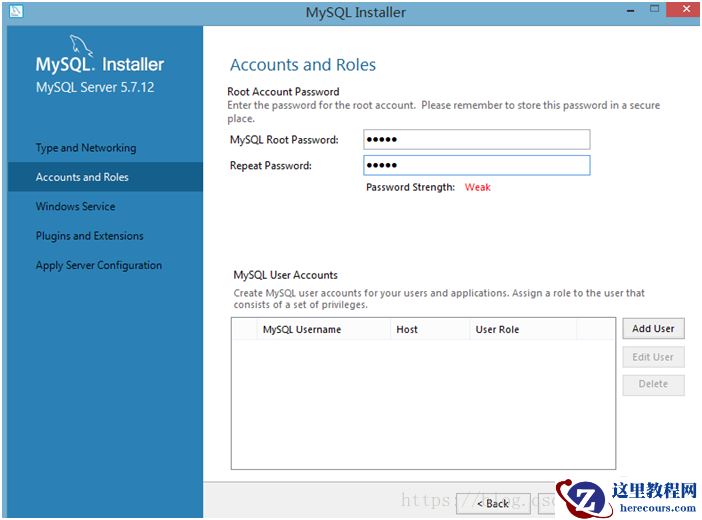Click the Add User button
Screen dimensions: 702x520
(653, 329)
